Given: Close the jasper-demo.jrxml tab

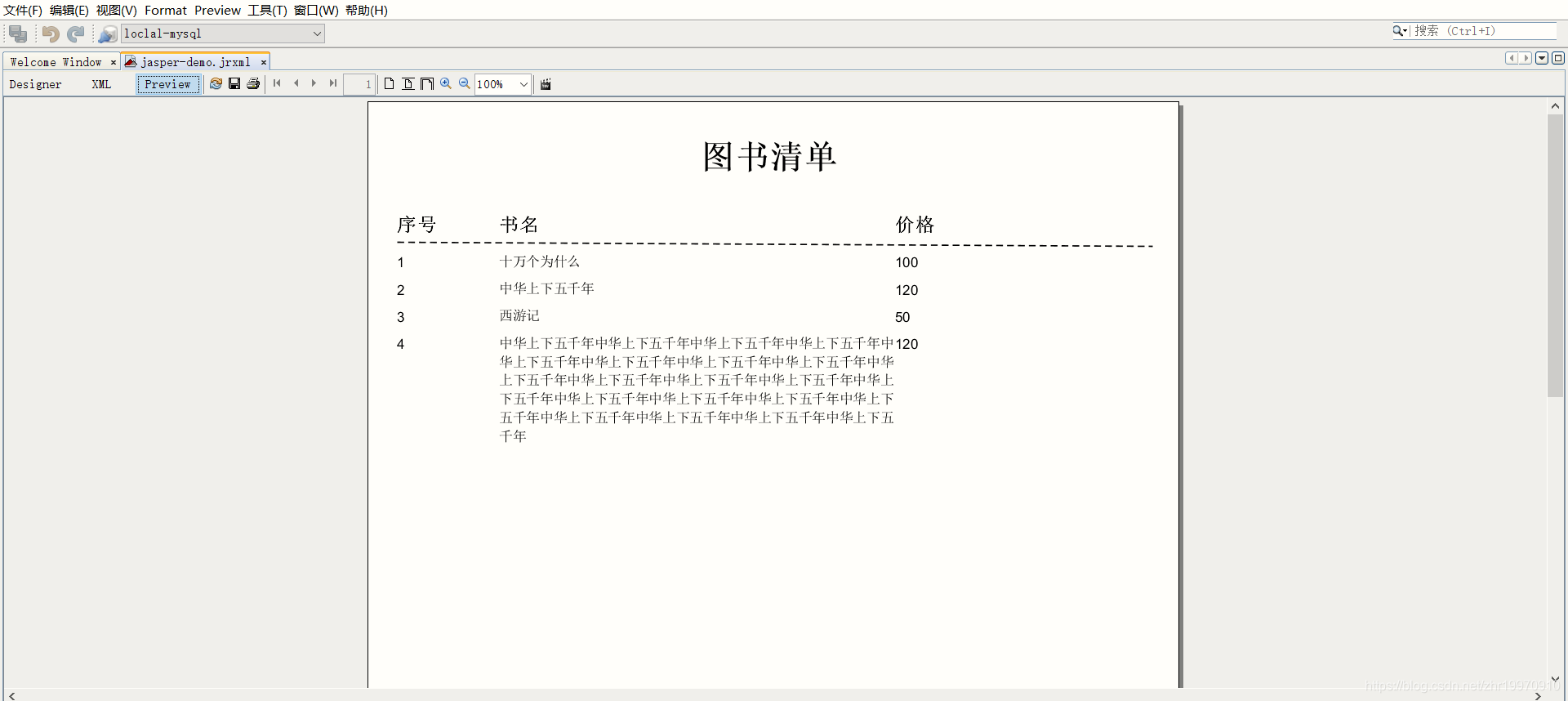Looking at the screenshot, I should pyautogui.click(x=264, y=62).
